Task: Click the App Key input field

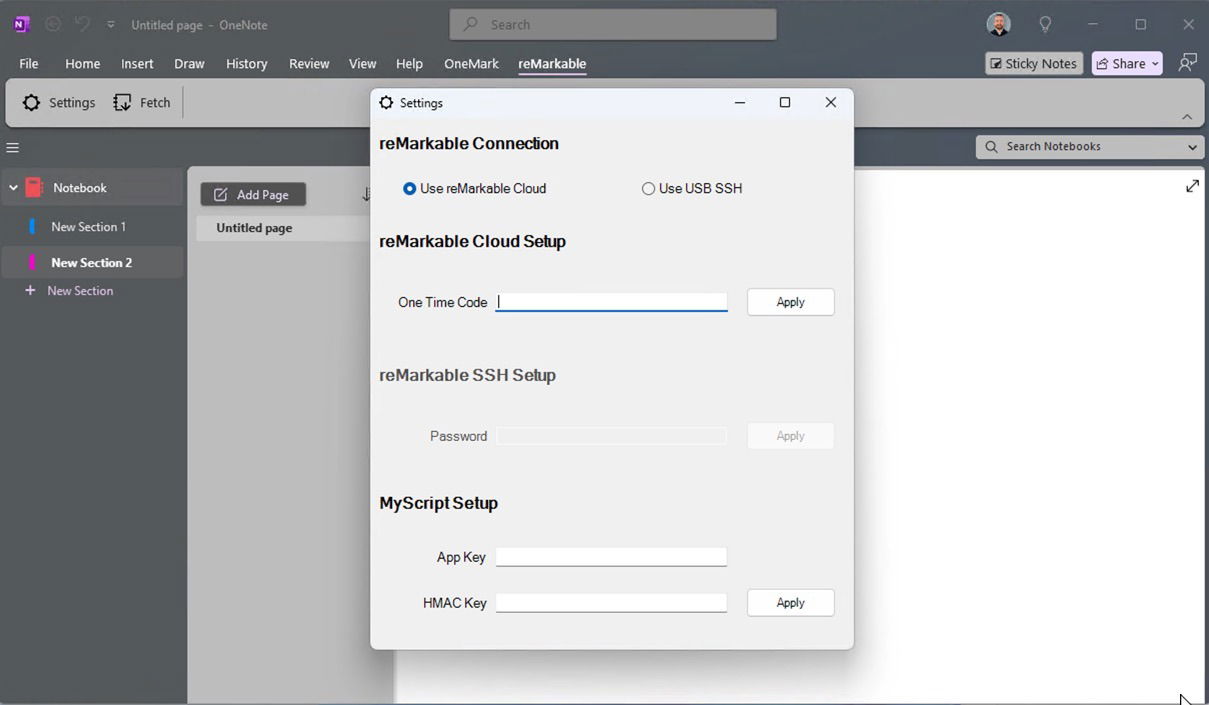Action: (611, 557)
